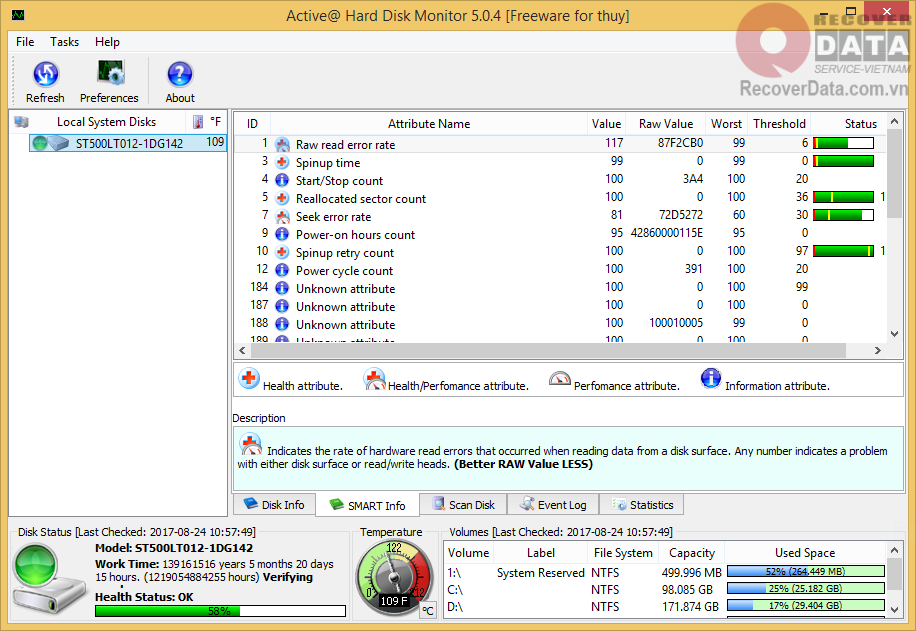The height and width of the screenshot is (631, 916).
Task: Click SMART table scroll-down arrow
Action: point(894,334)
